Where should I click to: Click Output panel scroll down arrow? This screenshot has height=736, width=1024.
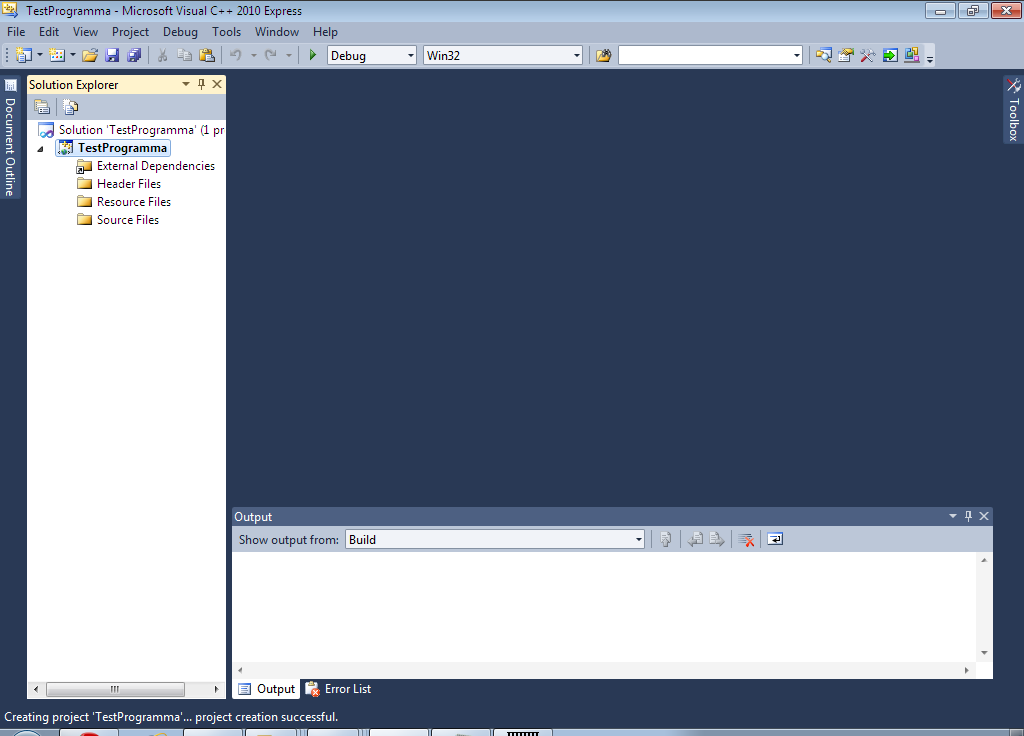pos(984,652)
